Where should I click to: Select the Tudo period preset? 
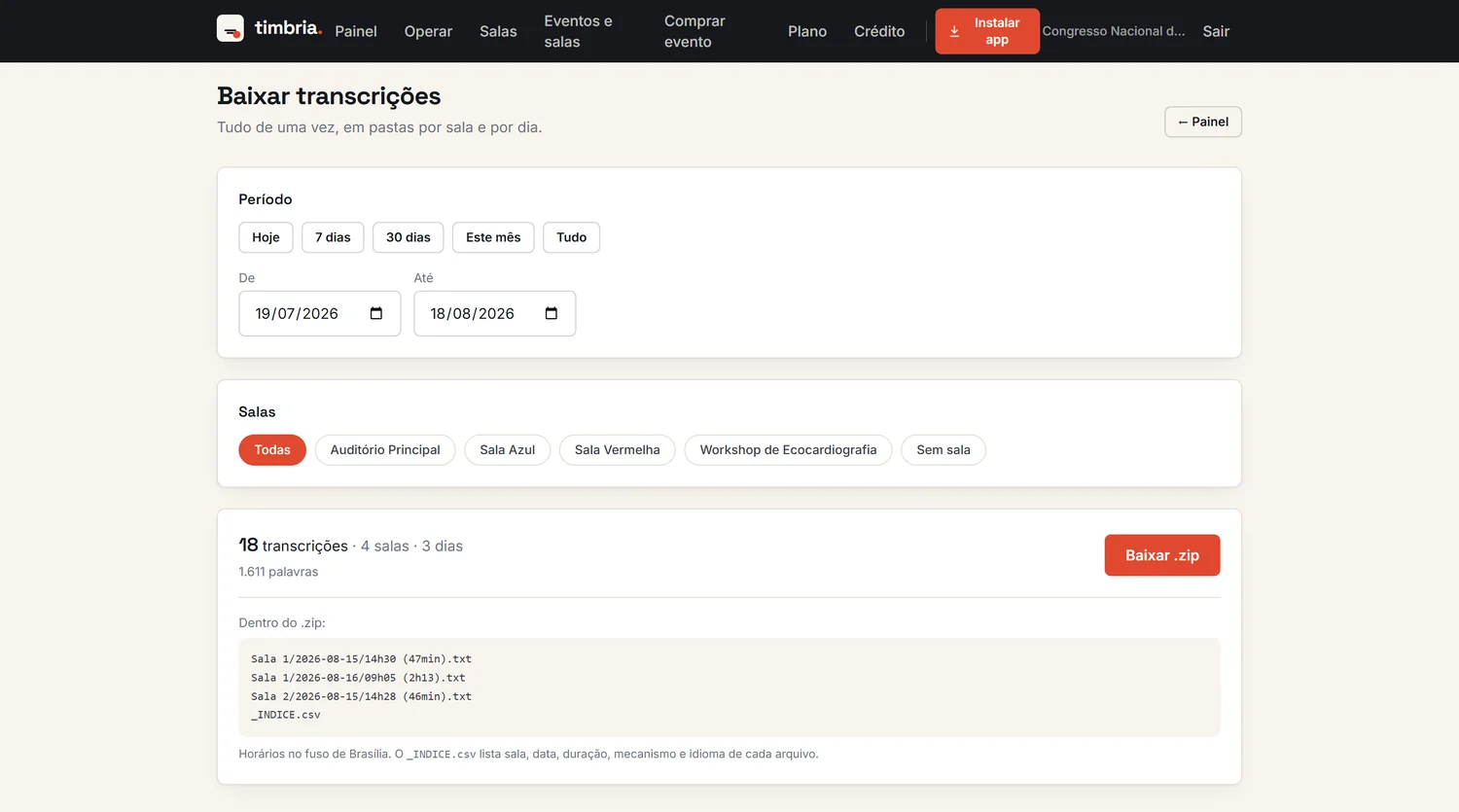572,237
